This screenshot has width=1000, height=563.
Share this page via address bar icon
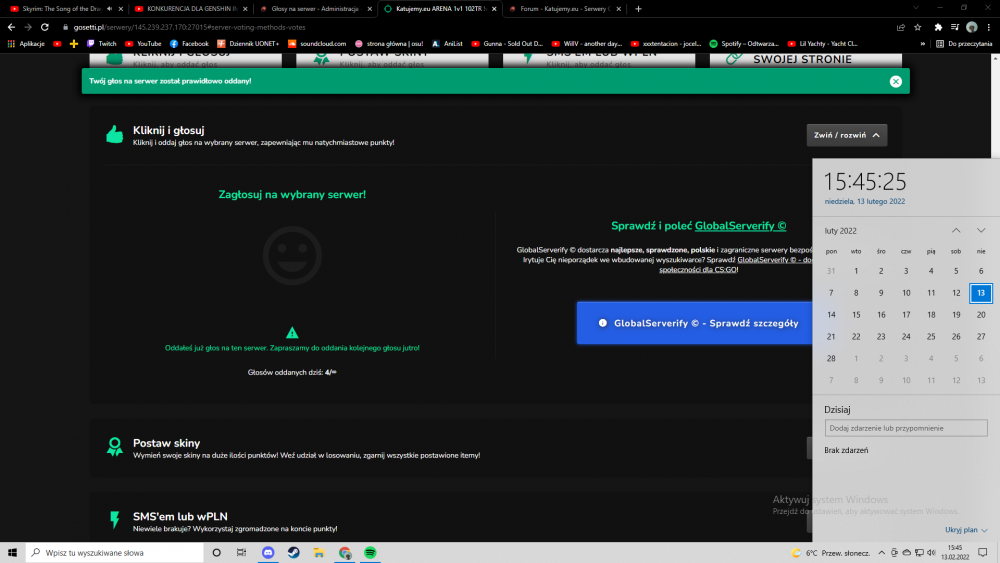click(x=901, y=27)
